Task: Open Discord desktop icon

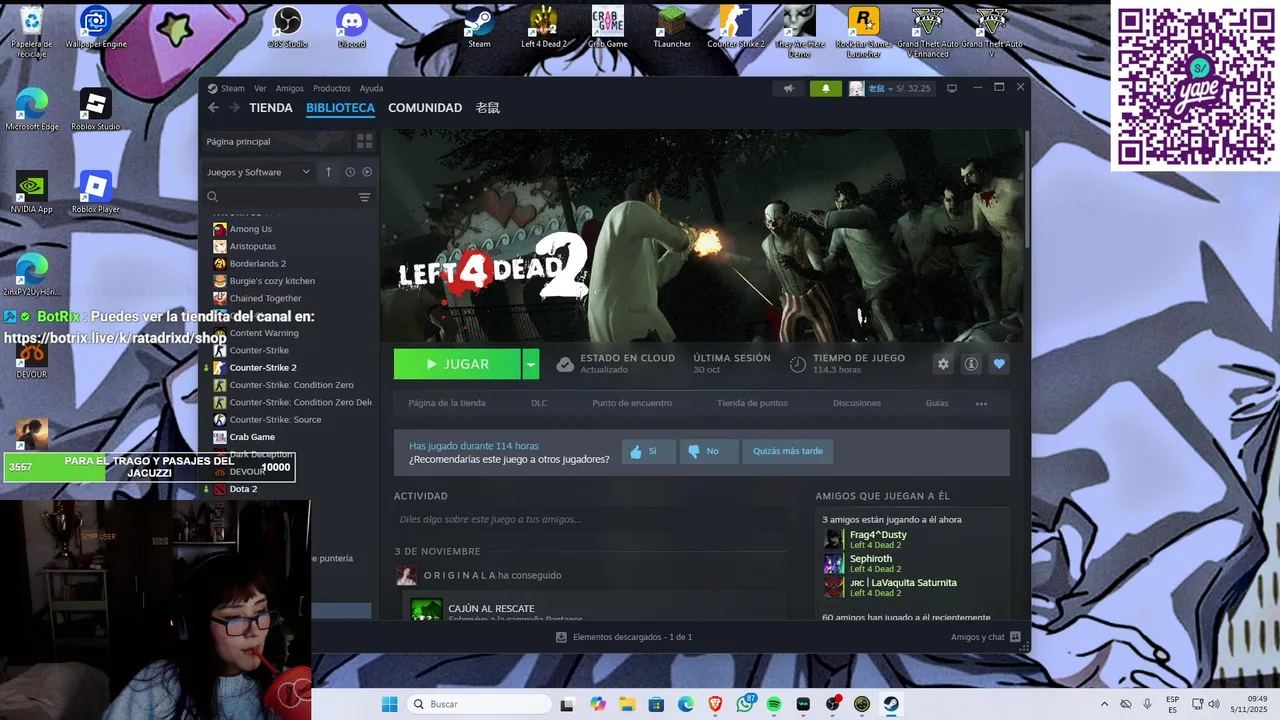Action: [x=352, y=28]
